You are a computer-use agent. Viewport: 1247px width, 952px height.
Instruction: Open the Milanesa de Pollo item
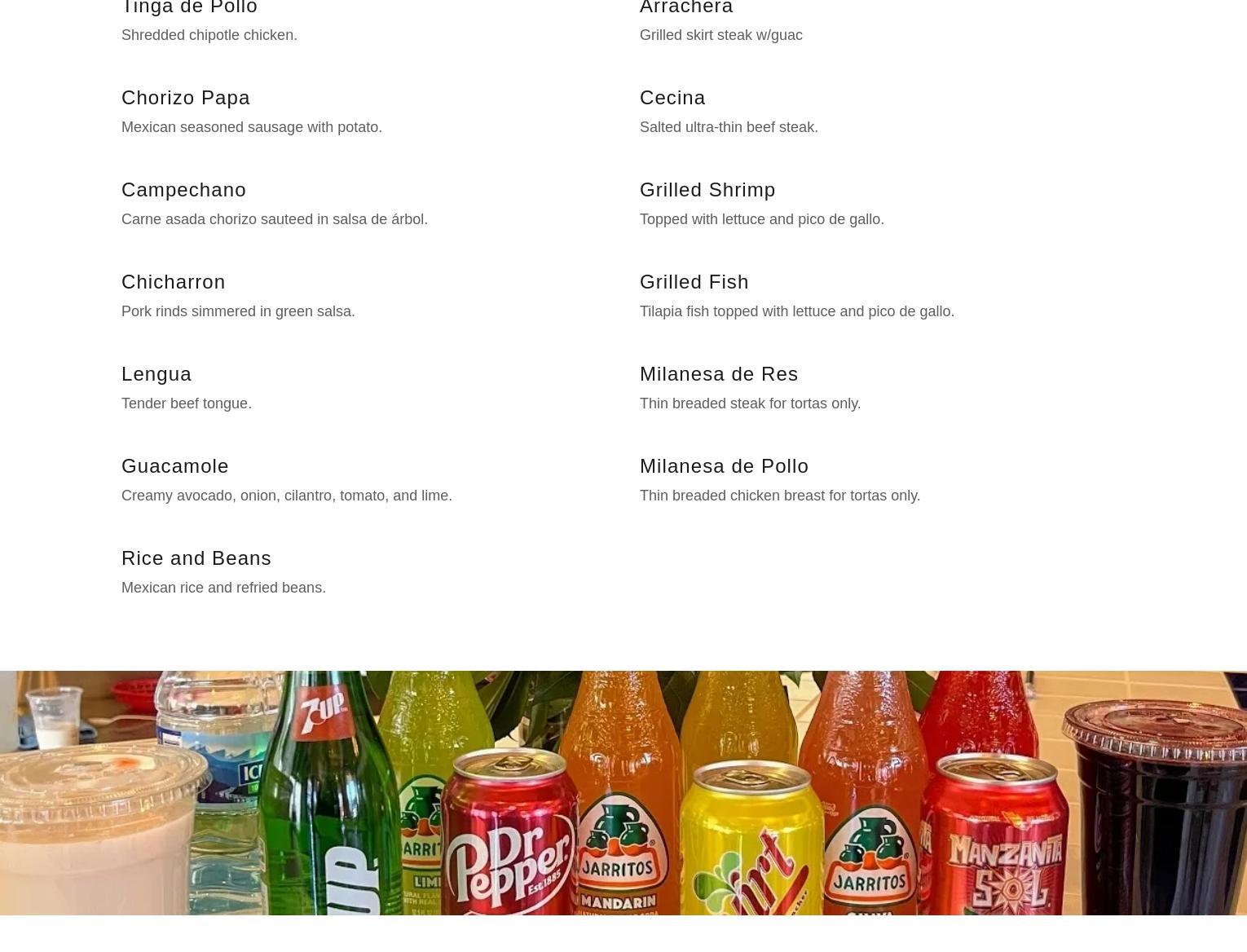pos(725,465)
